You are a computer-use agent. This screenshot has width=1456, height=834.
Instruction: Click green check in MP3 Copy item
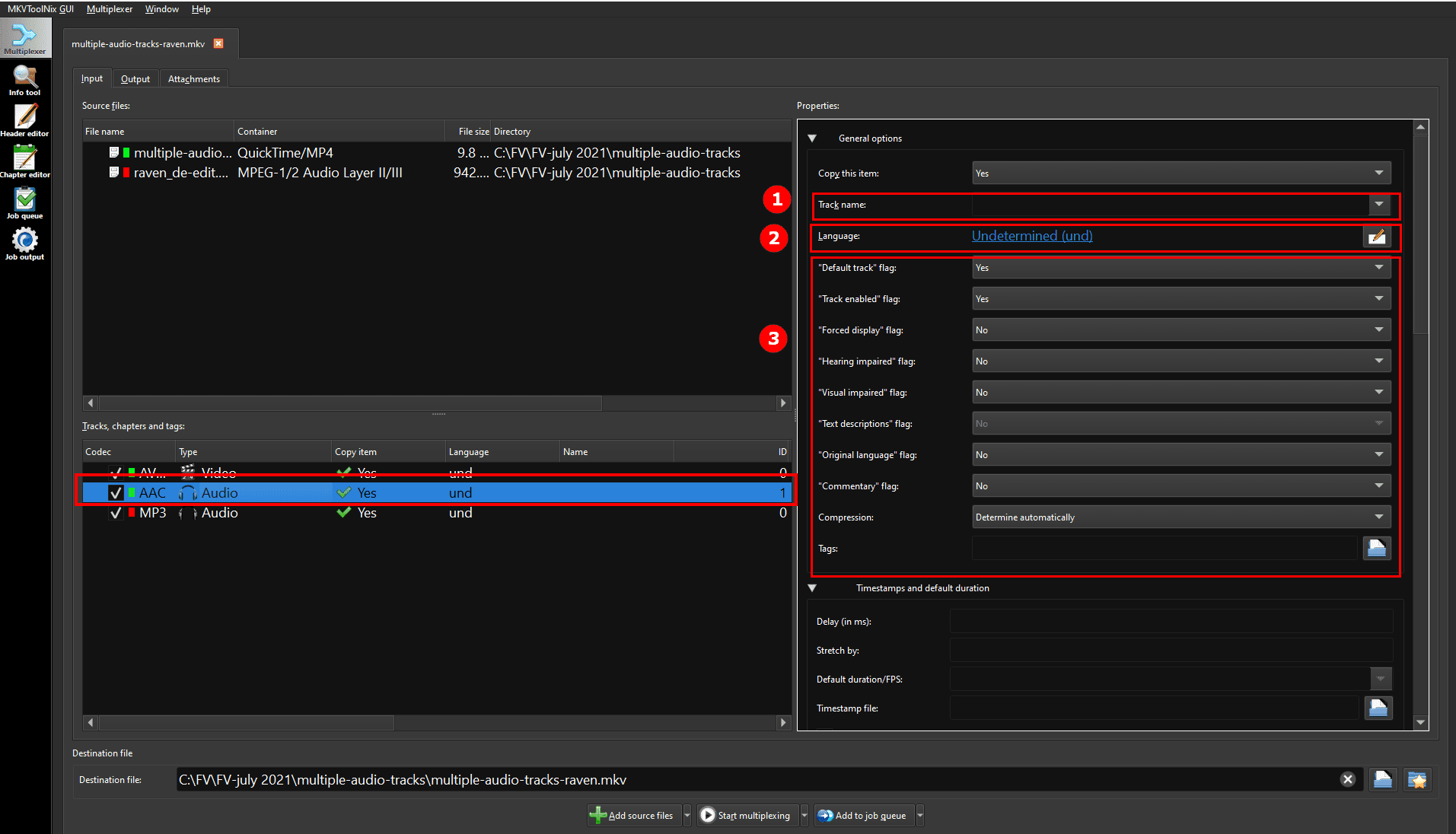click(x=344, y=512)
